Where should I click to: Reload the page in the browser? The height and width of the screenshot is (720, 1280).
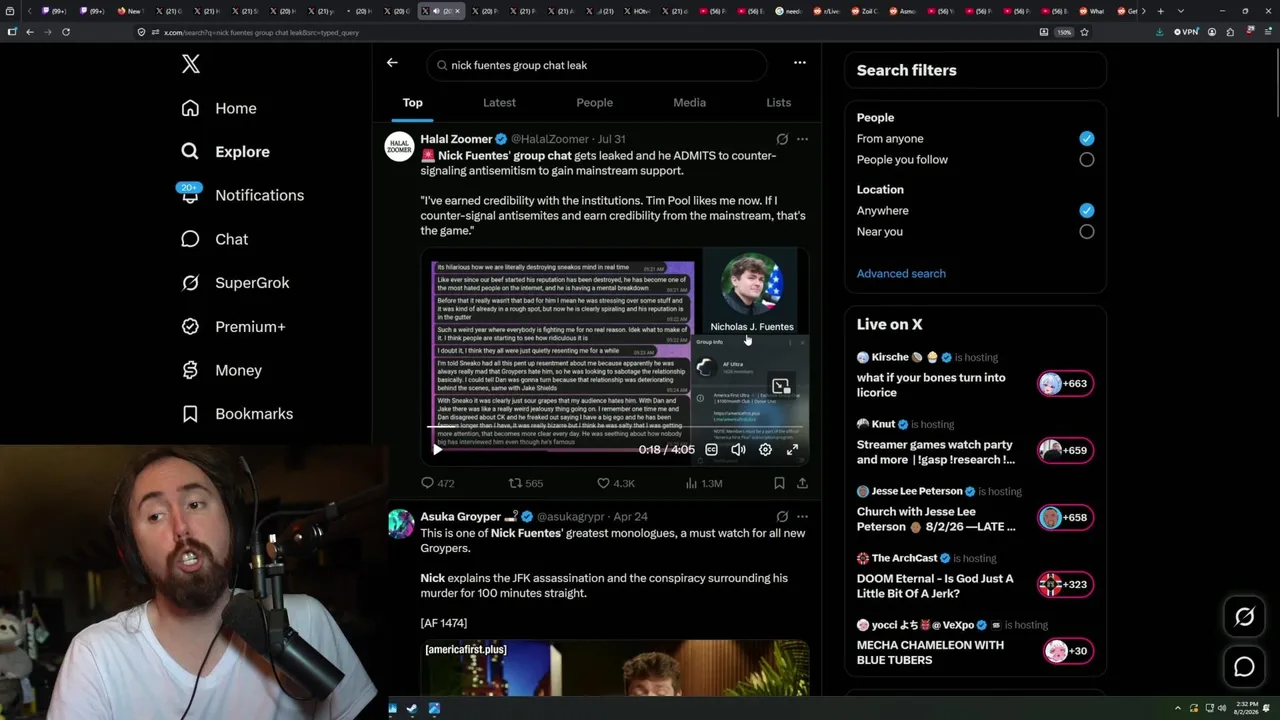click(x=66, y=32)
